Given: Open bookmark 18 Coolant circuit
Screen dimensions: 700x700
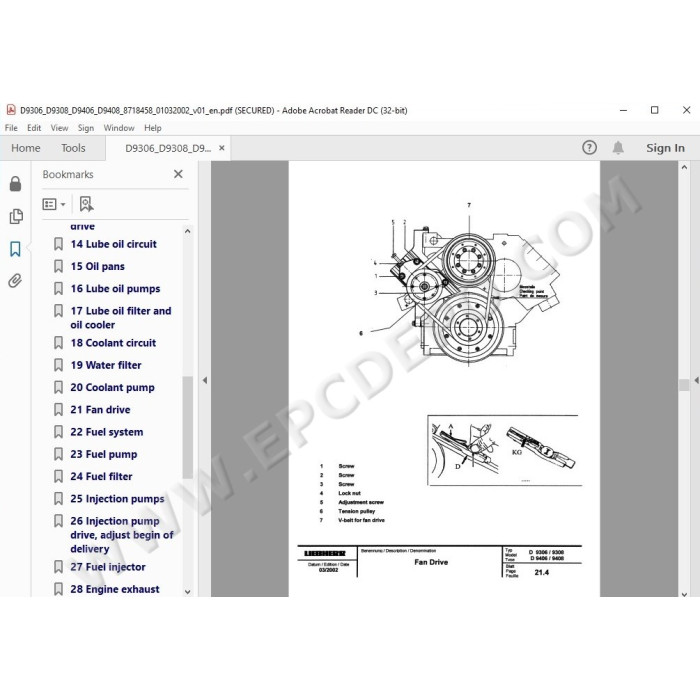Looking at the screenshot, I should tap(113, 342).
